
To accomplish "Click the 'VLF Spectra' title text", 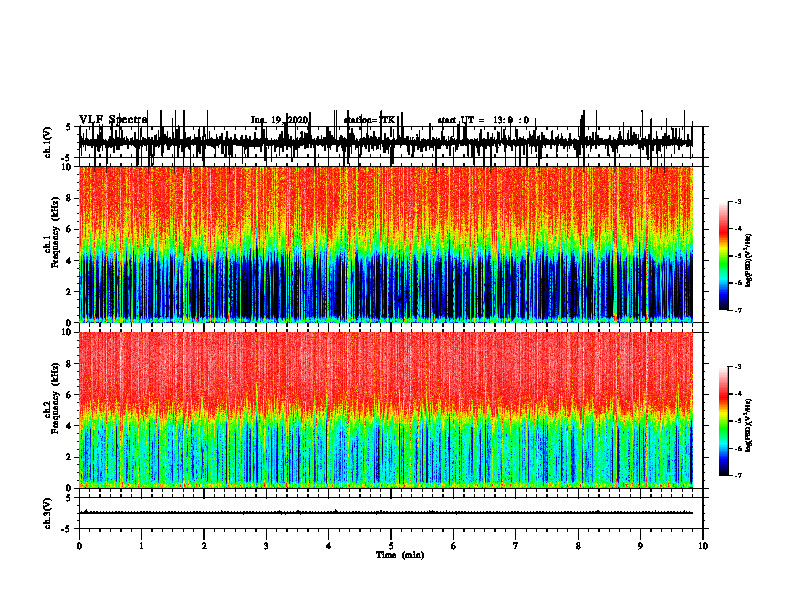I will pos(113,119).
